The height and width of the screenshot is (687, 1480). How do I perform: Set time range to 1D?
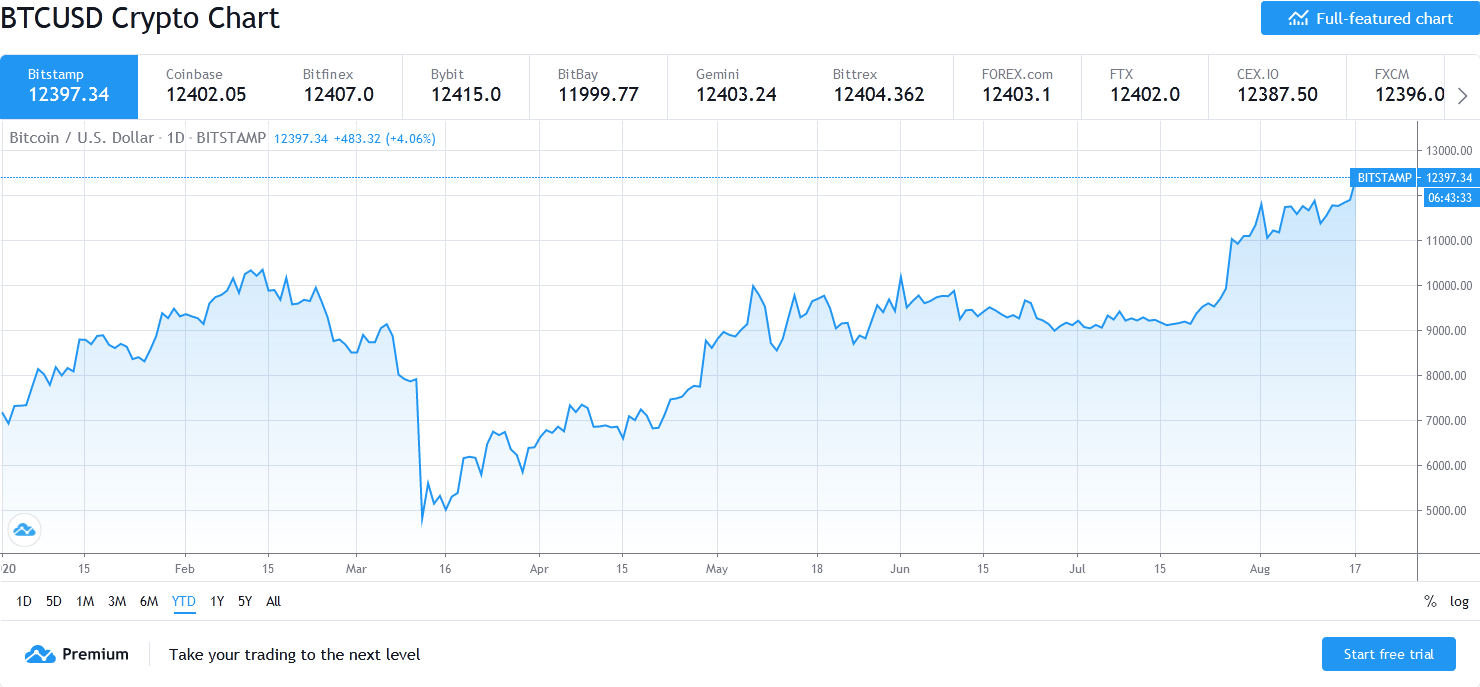(24, 601)
